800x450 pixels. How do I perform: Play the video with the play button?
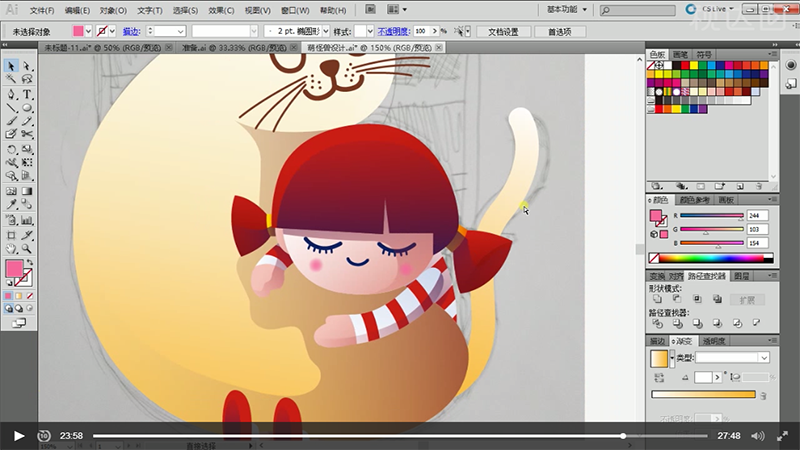19,436
